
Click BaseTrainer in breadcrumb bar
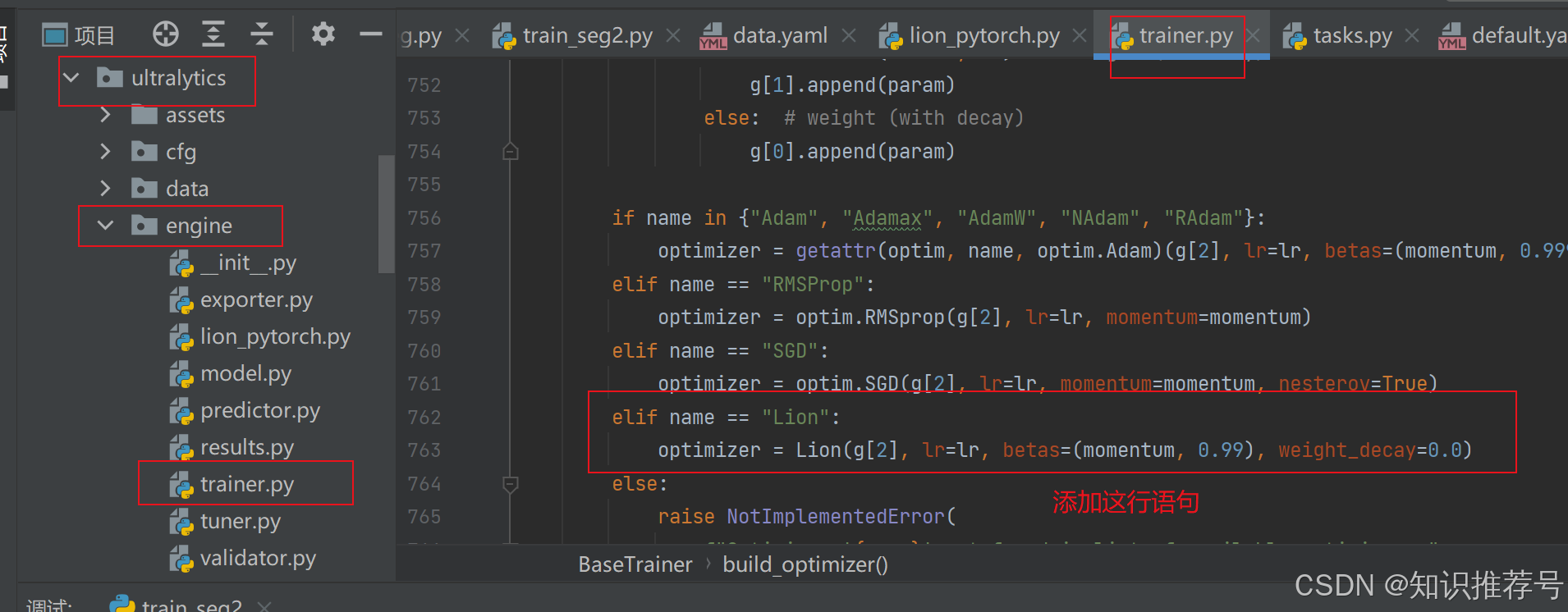tap(635, 564)
